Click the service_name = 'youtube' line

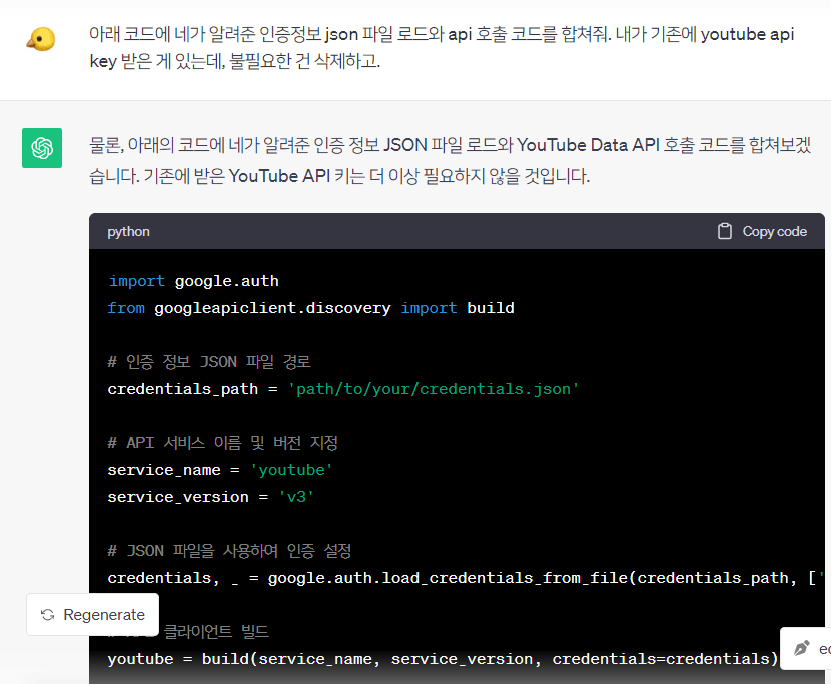click(220, 470)
